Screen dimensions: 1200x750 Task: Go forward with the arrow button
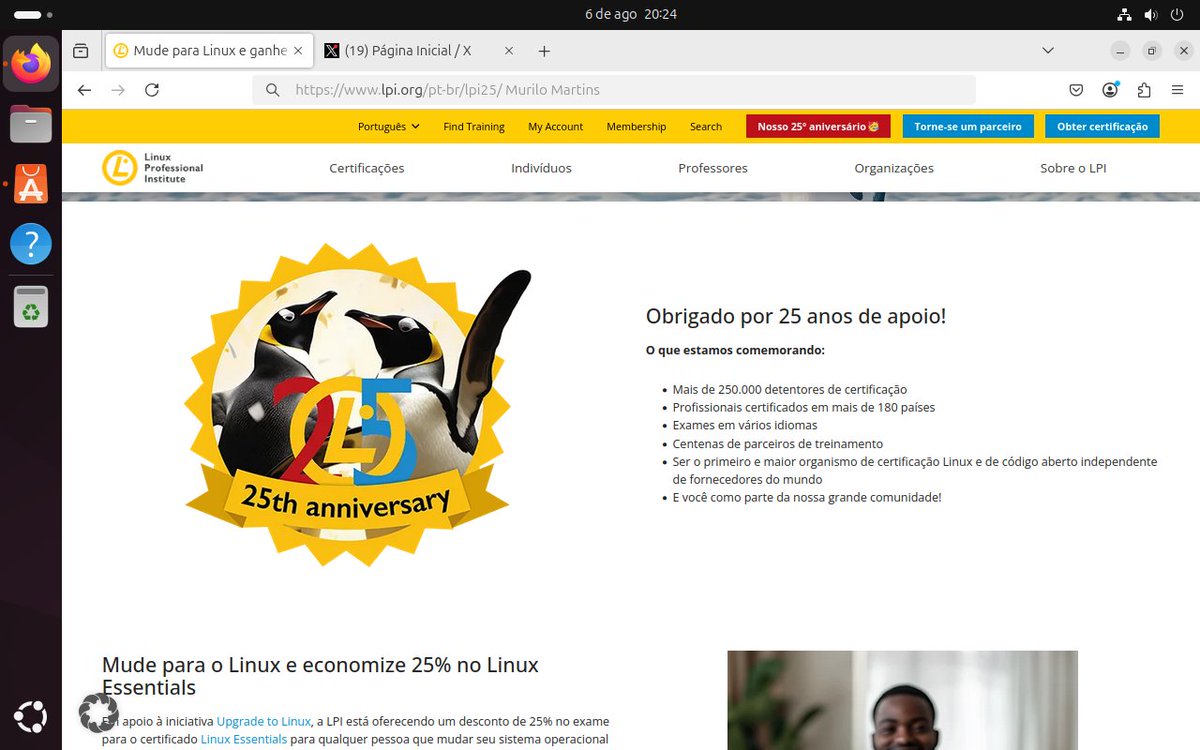coord(118,90)
